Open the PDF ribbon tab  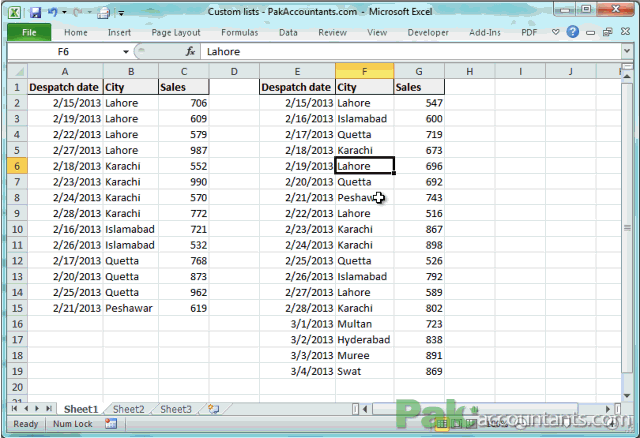[529, 32]
